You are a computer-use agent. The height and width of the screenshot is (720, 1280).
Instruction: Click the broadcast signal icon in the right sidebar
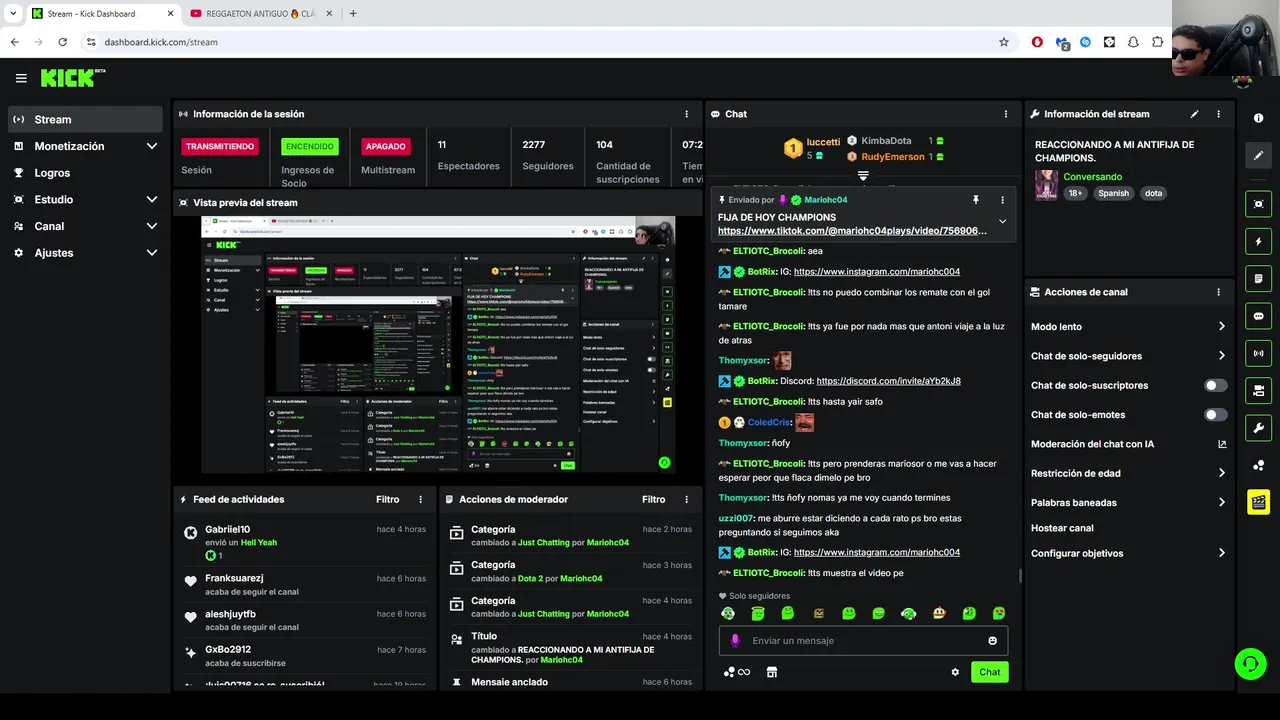pos(1258,353)
